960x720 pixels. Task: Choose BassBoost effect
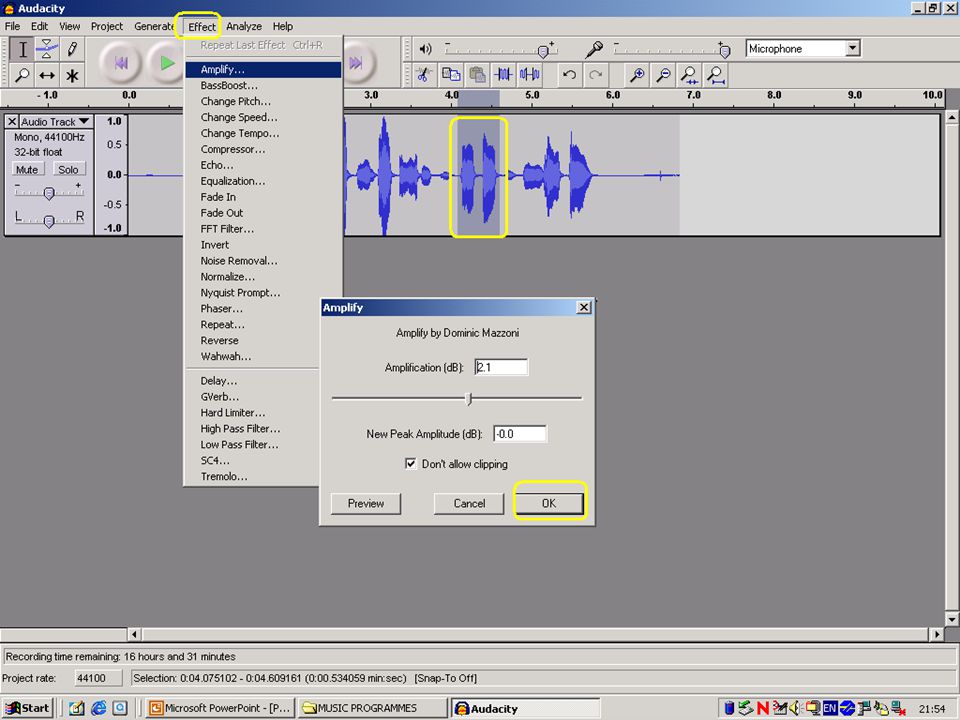click(x=263, y=85)
